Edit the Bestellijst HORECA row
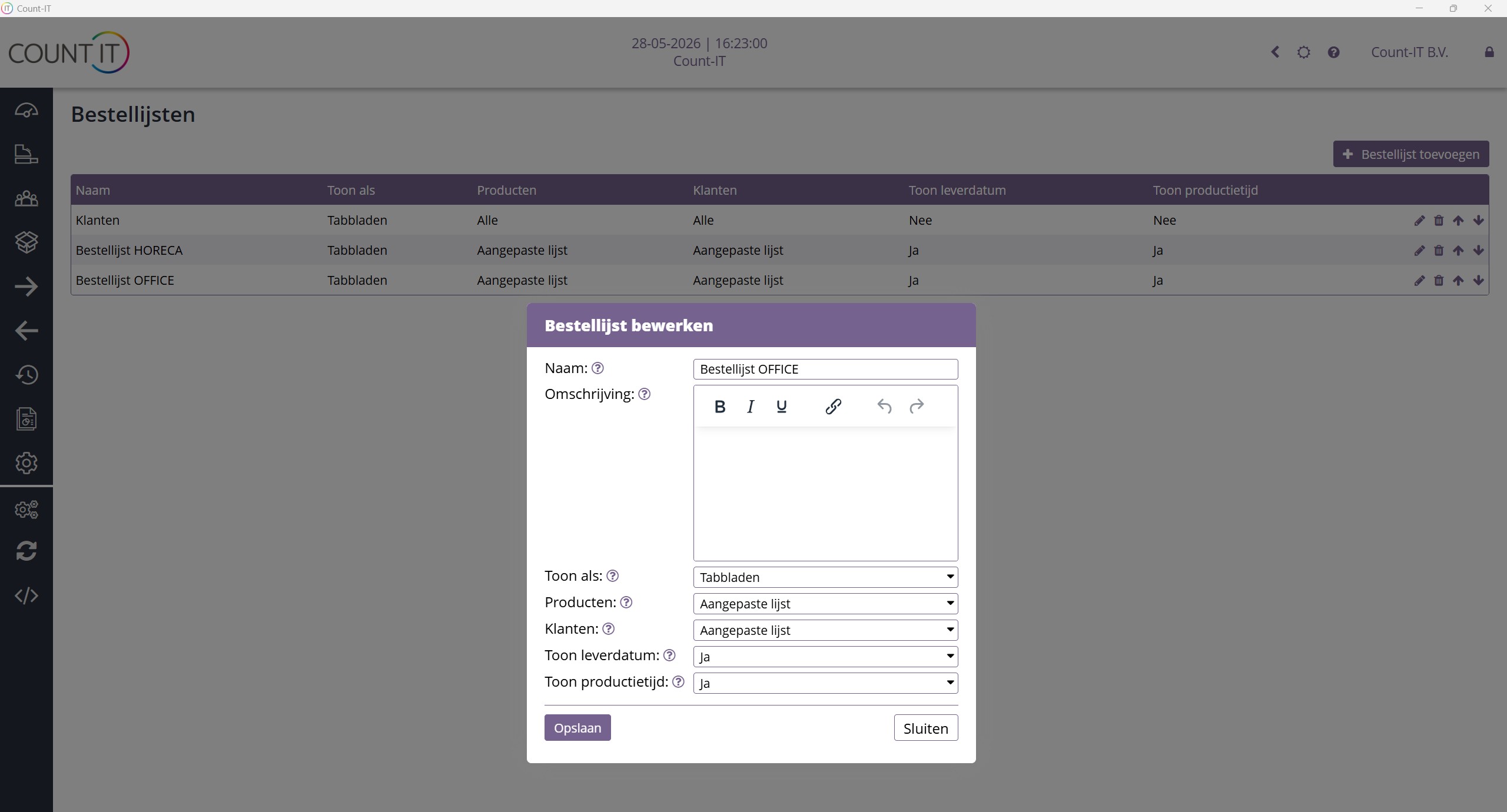Image resolution: width=1507 pixels, height=812 pixels. point(1419,251)
